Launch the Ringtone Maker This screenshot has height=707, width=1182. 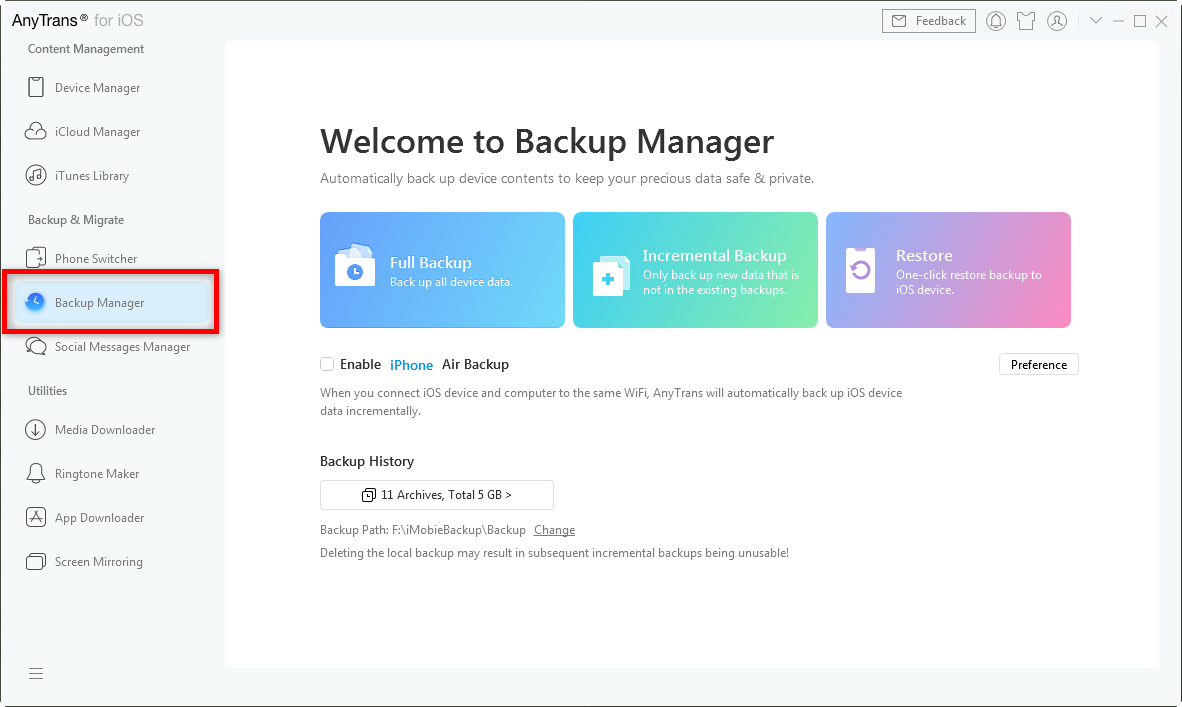96,473
